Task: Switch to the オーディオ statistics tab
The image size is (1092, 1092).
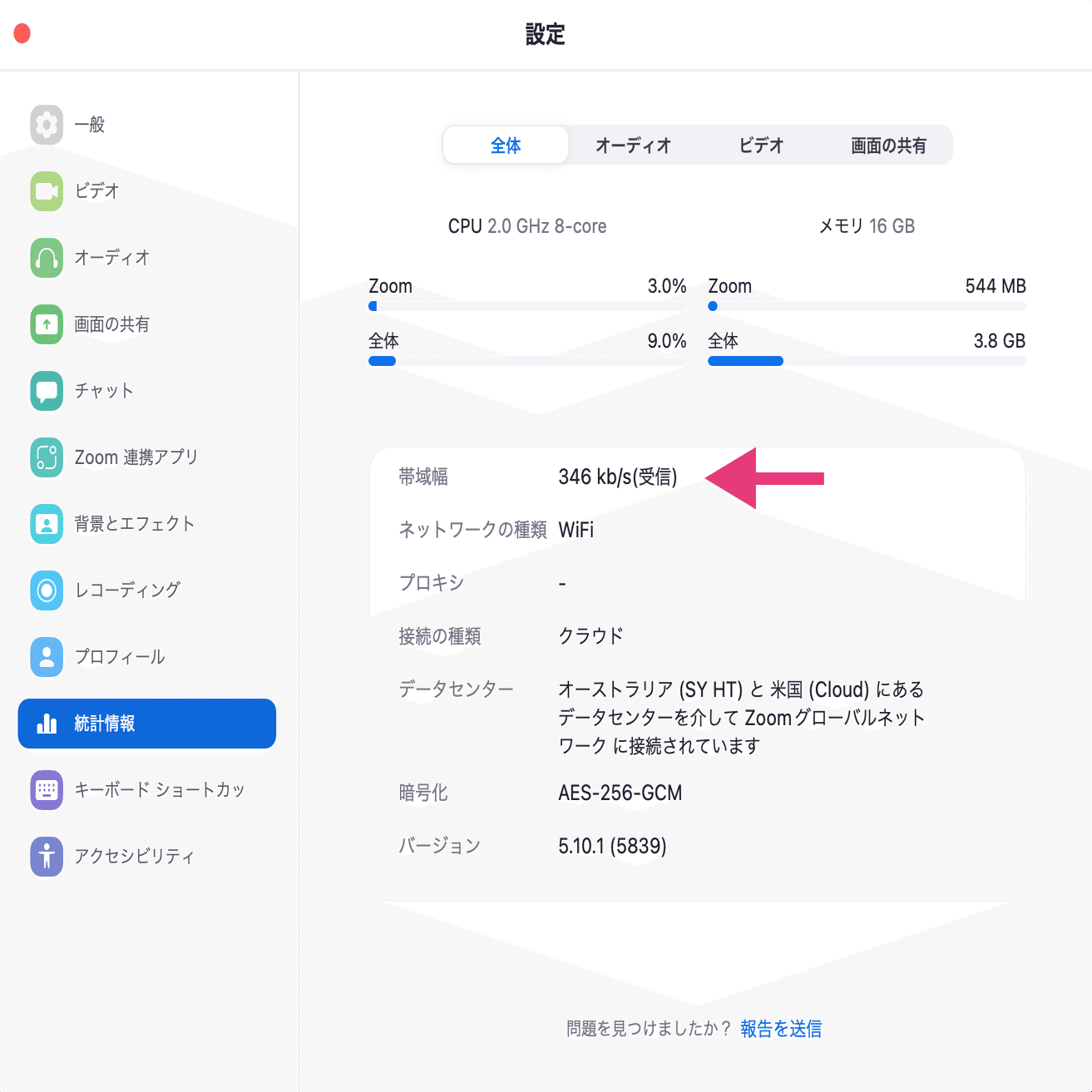Action: [x=633, y=146]
